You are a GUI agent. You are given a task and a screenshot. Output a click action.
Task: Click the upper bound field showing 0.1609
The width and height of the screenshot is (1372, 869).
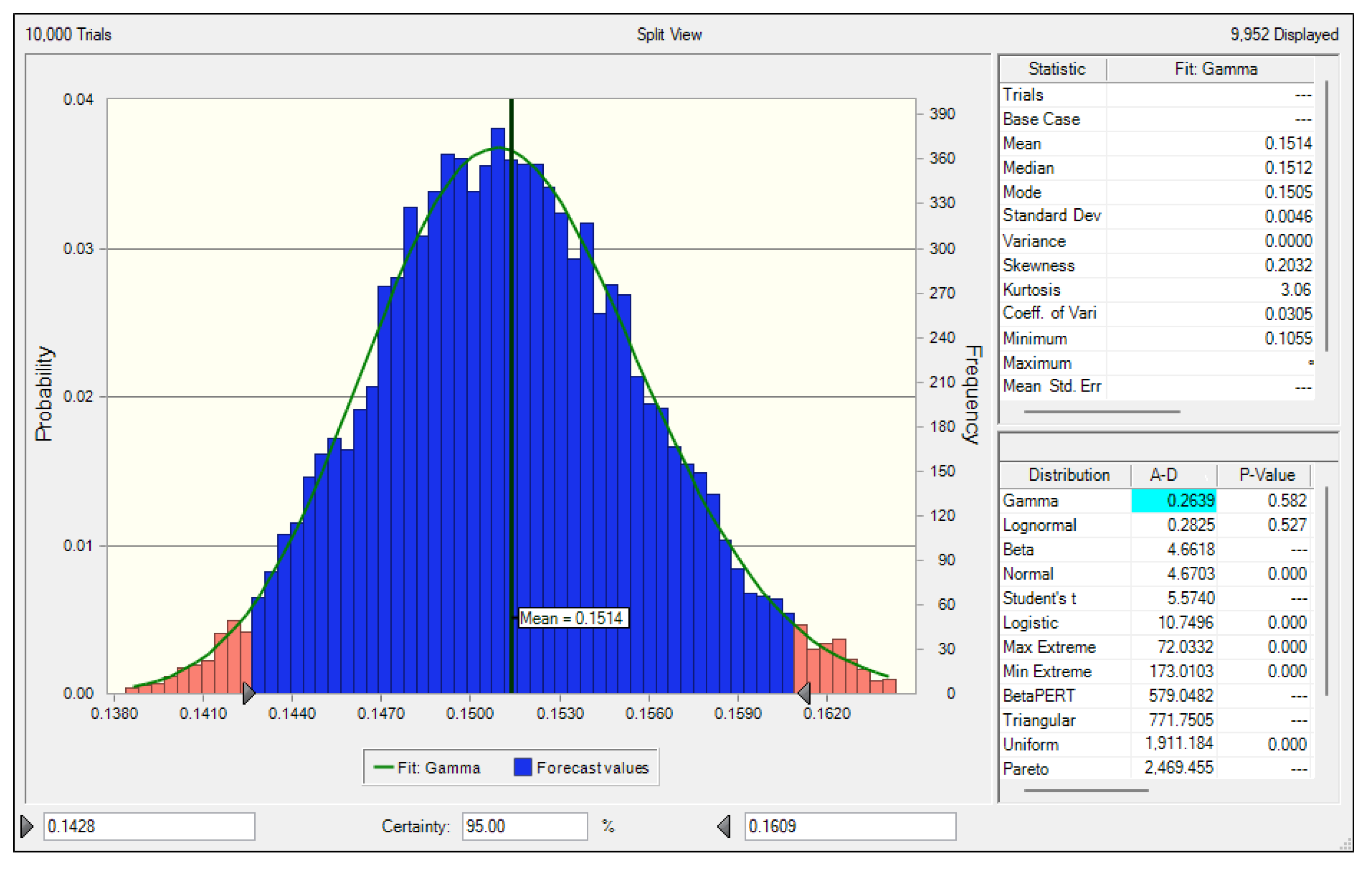(850, 826)
